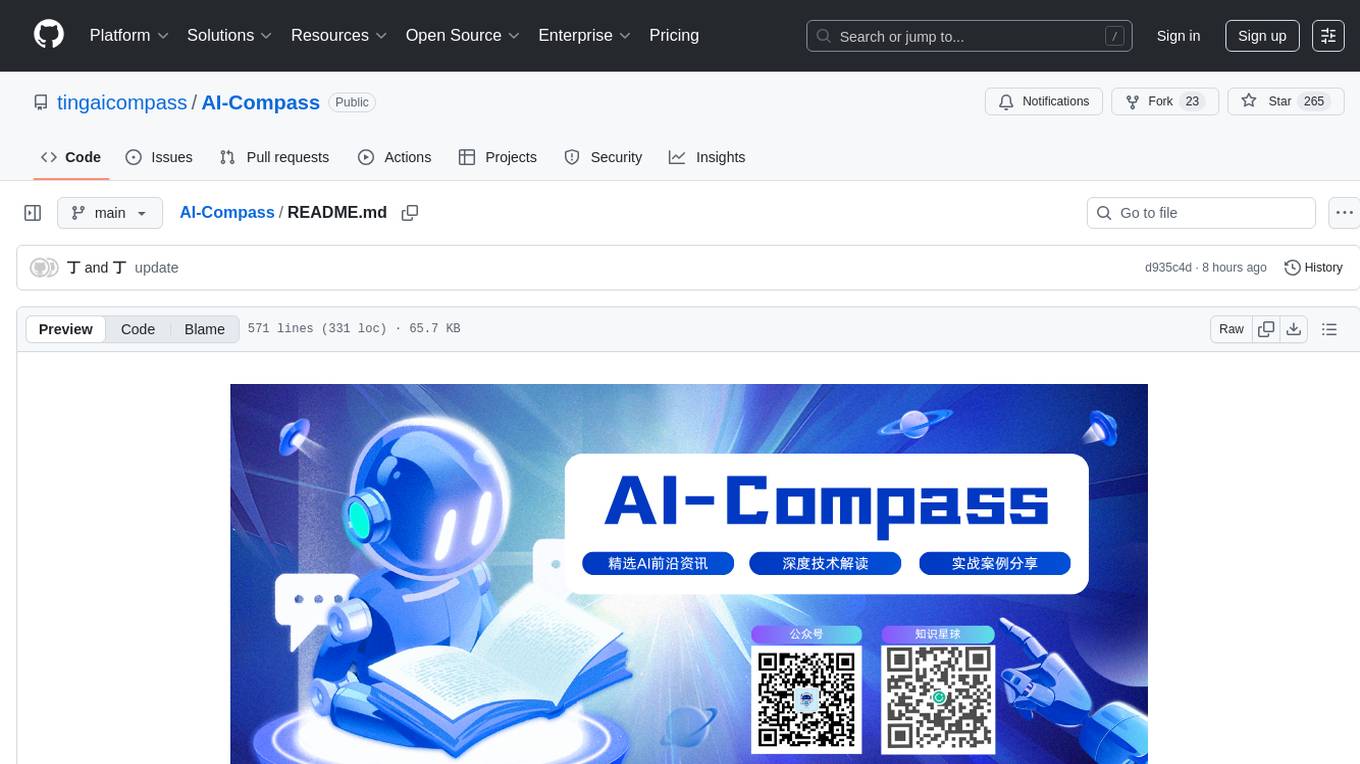This screenshot has height=764, width=1360.
Task: Open the update commit message link
Action: [156, 268]
